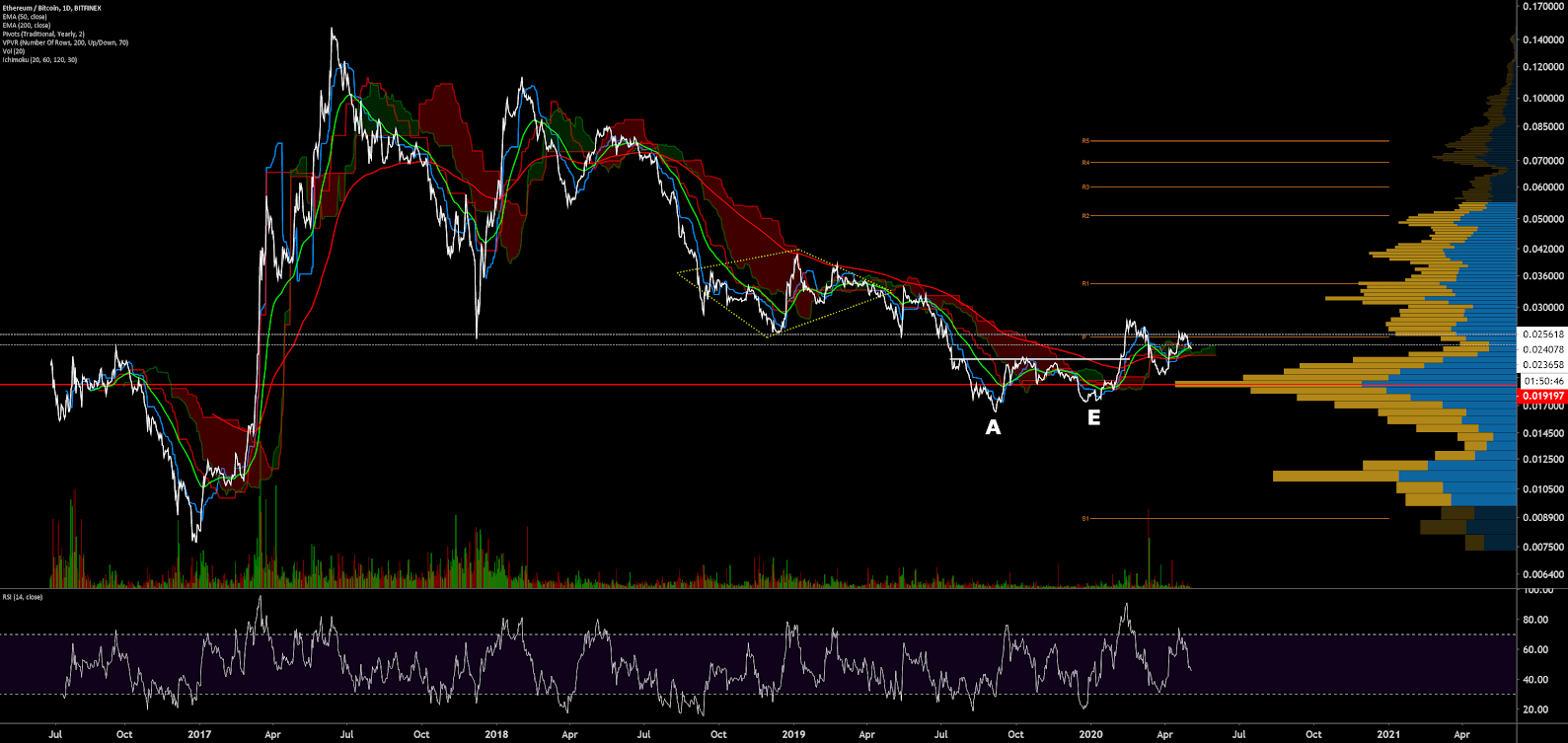Screen dimensions: 1568x743
Task: Click the 2017 label on the time axis
Action: coord(199,734)
